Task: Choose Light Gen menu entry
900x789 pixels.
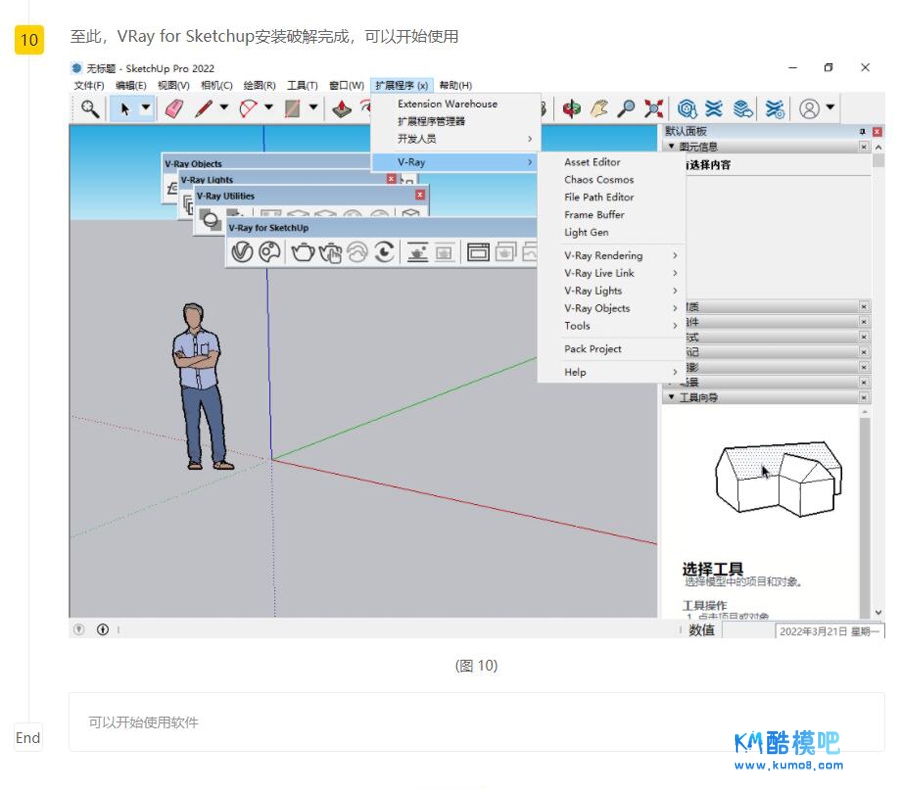Action: pyautogui.click(x=611, y=232)
